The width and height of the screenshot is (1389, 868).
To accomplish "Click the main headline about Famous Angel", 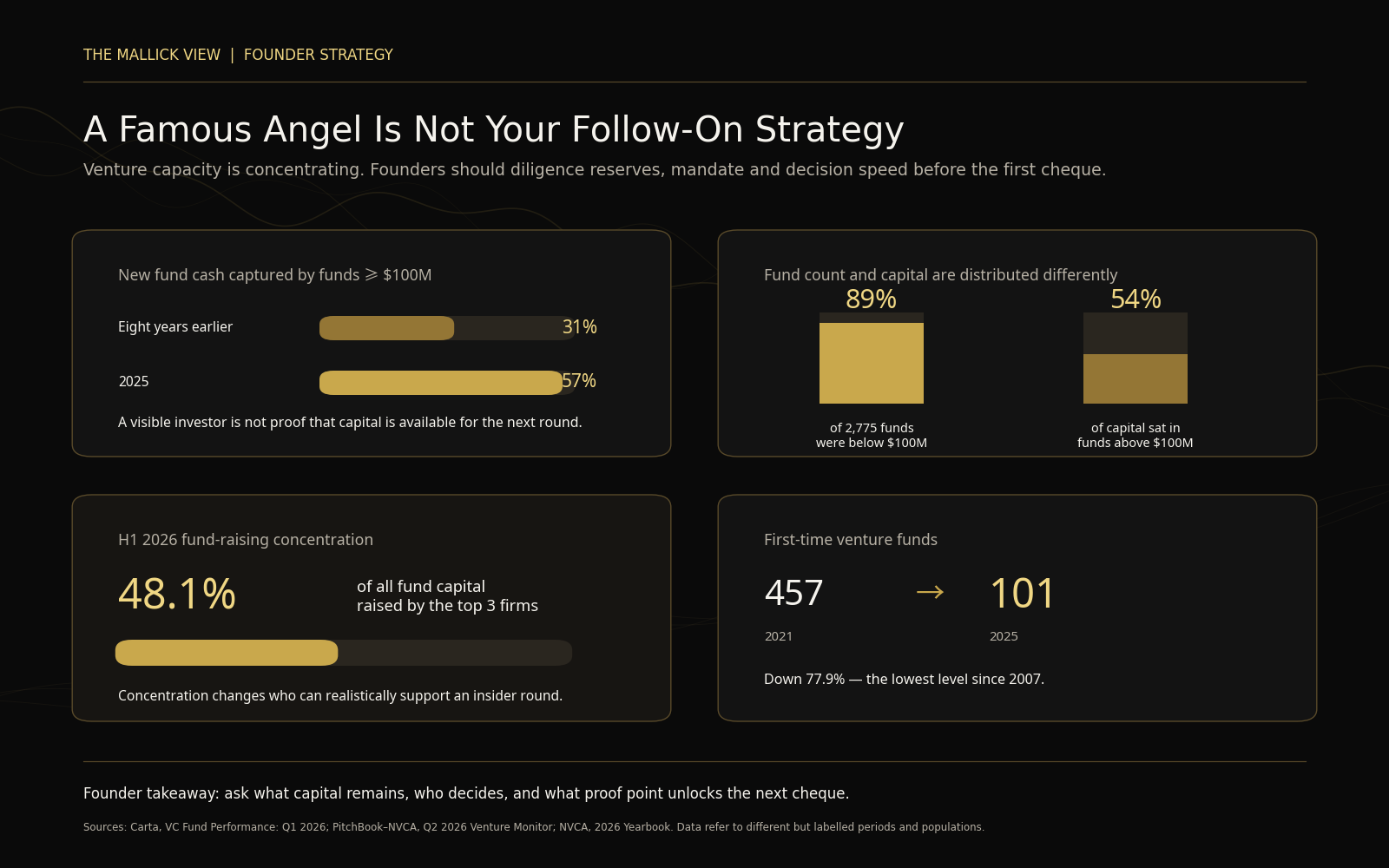I will pos(494,129).
